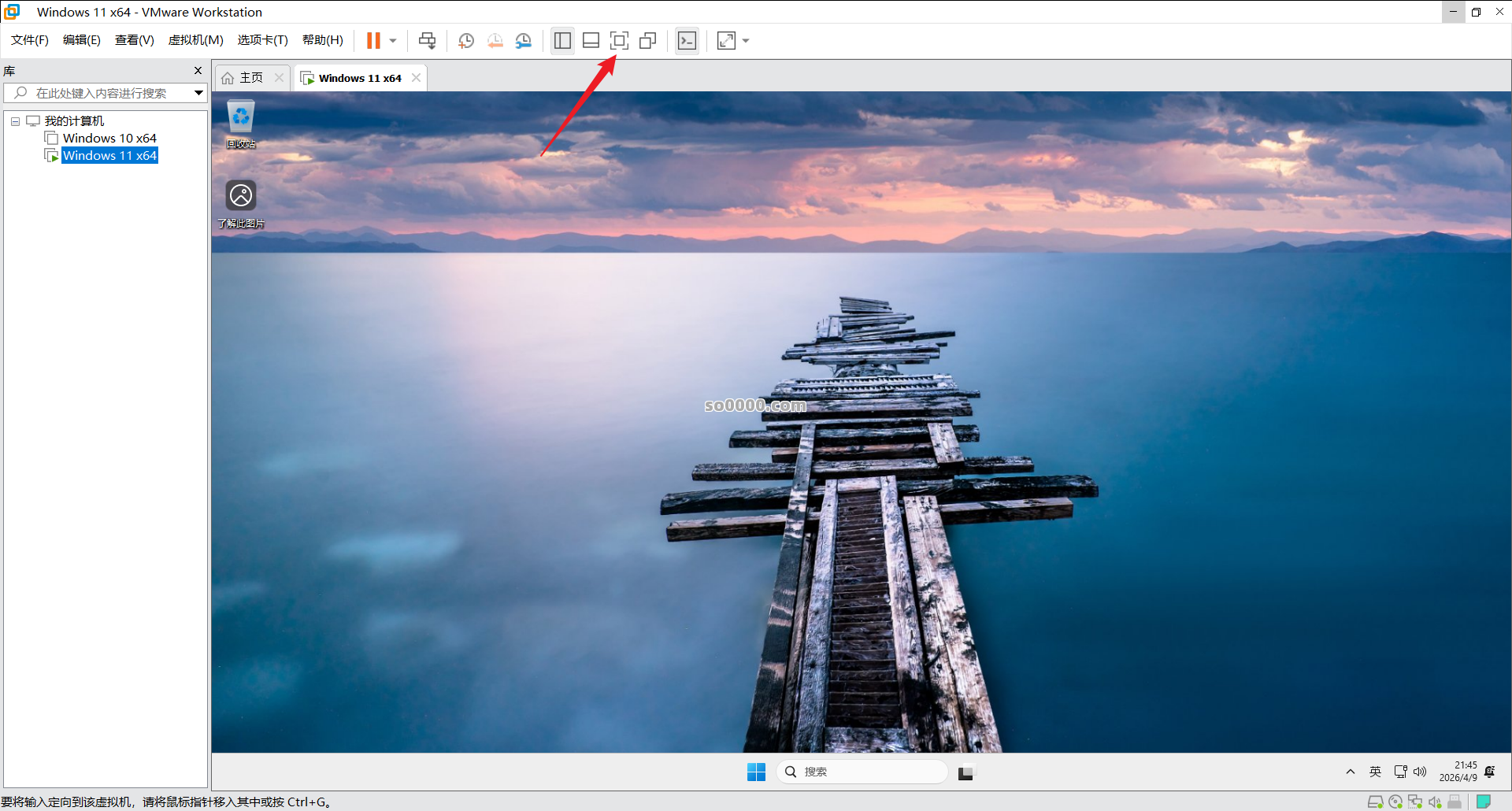Toggle the console view button
Viewport: 1512px width, 811px height.
pos(687,41)
